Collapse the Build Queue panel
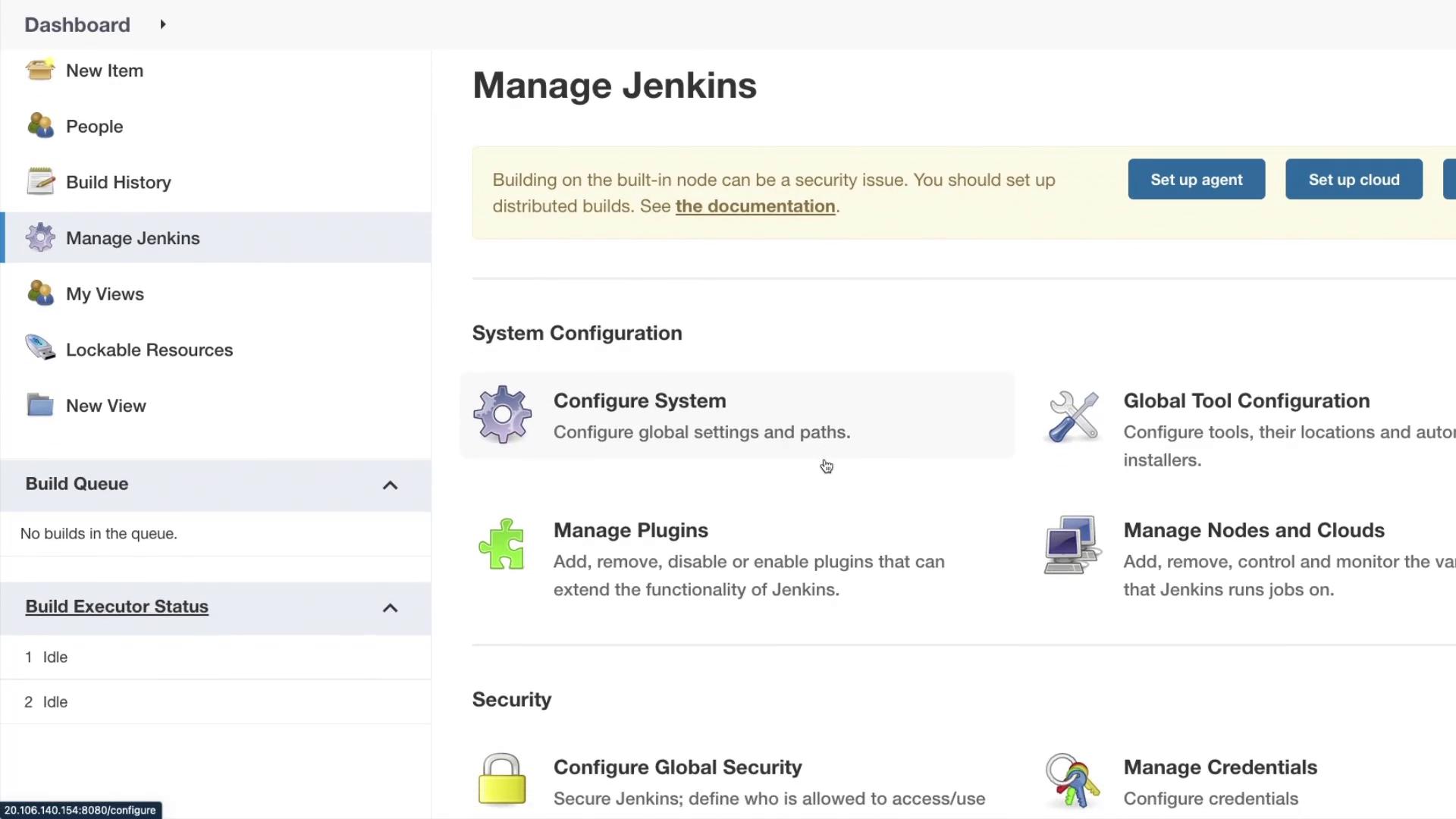Image resolution: width=1456 pixels, height=819 pixels. [x=390, y=485]
